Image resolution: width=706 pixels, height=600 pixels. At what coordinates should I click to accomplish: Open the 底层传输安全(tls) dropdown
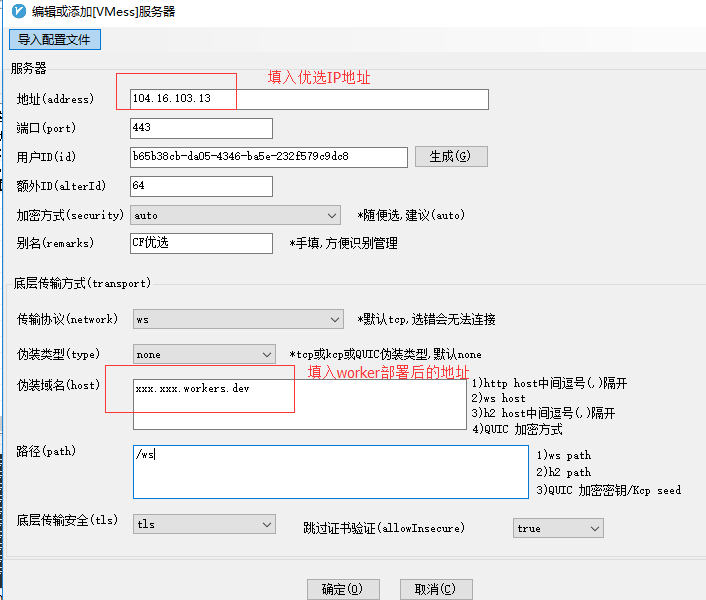click(204, 525)
